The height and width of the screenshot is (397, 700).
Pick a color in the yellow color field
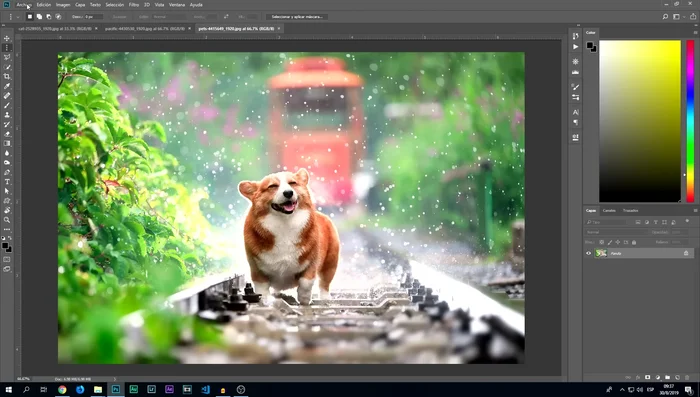[640, 121]
